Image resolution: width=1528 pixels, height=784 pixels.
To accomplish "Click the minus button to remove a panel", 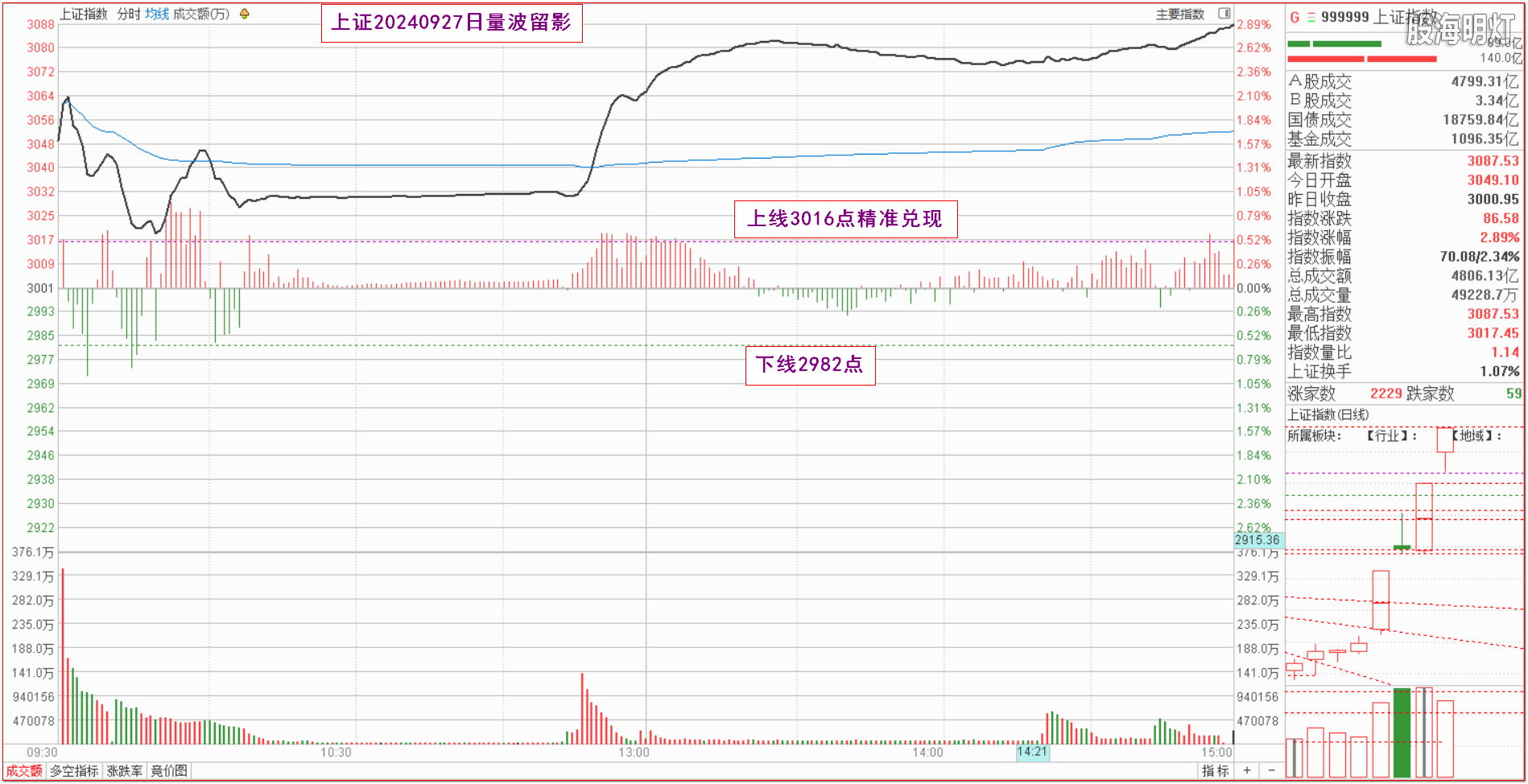I will (x=1272, y=771).
